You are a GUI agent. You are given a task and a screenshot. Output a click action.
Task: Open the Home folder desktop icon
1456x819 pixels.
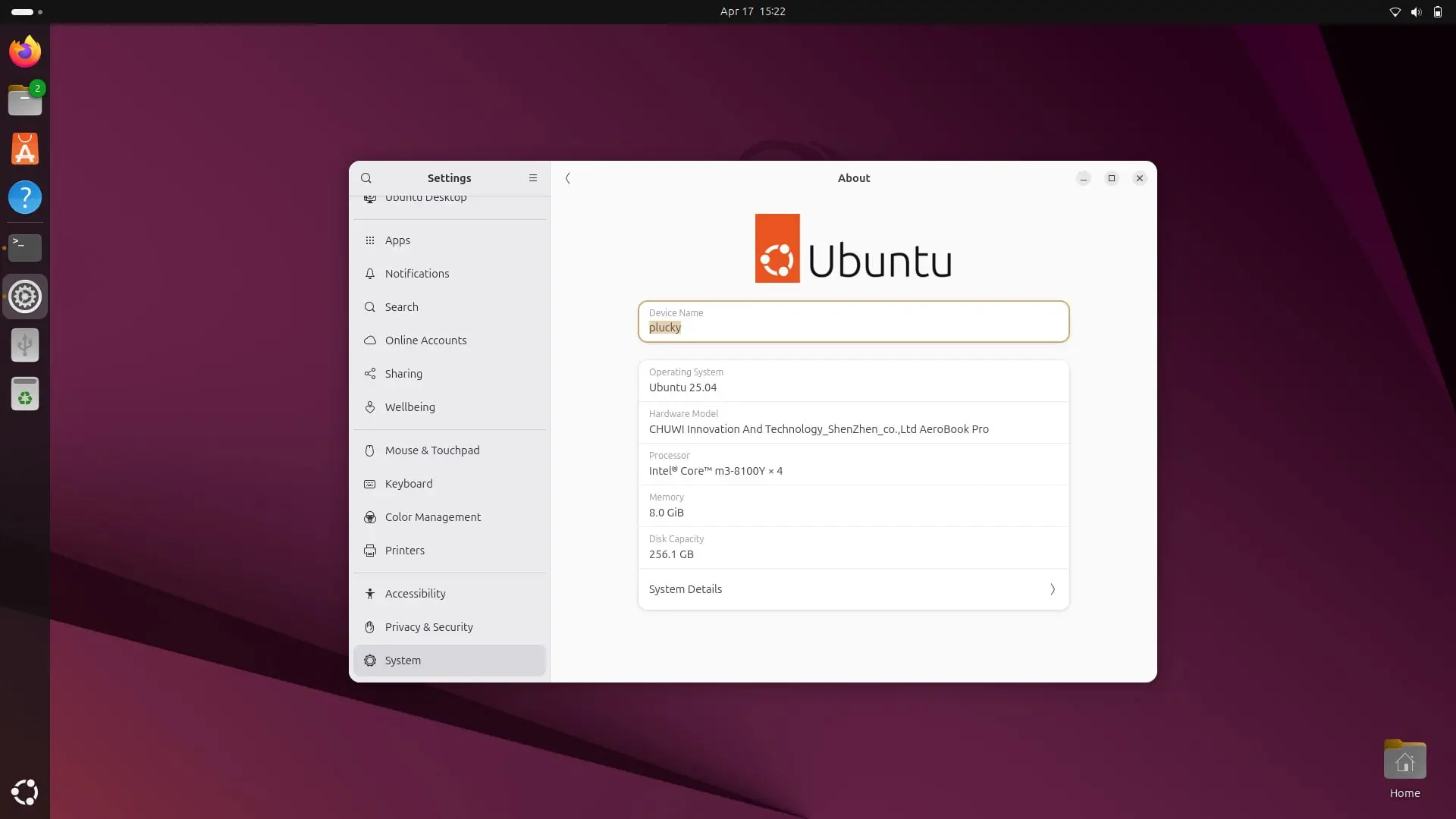tap(1404, 769)
